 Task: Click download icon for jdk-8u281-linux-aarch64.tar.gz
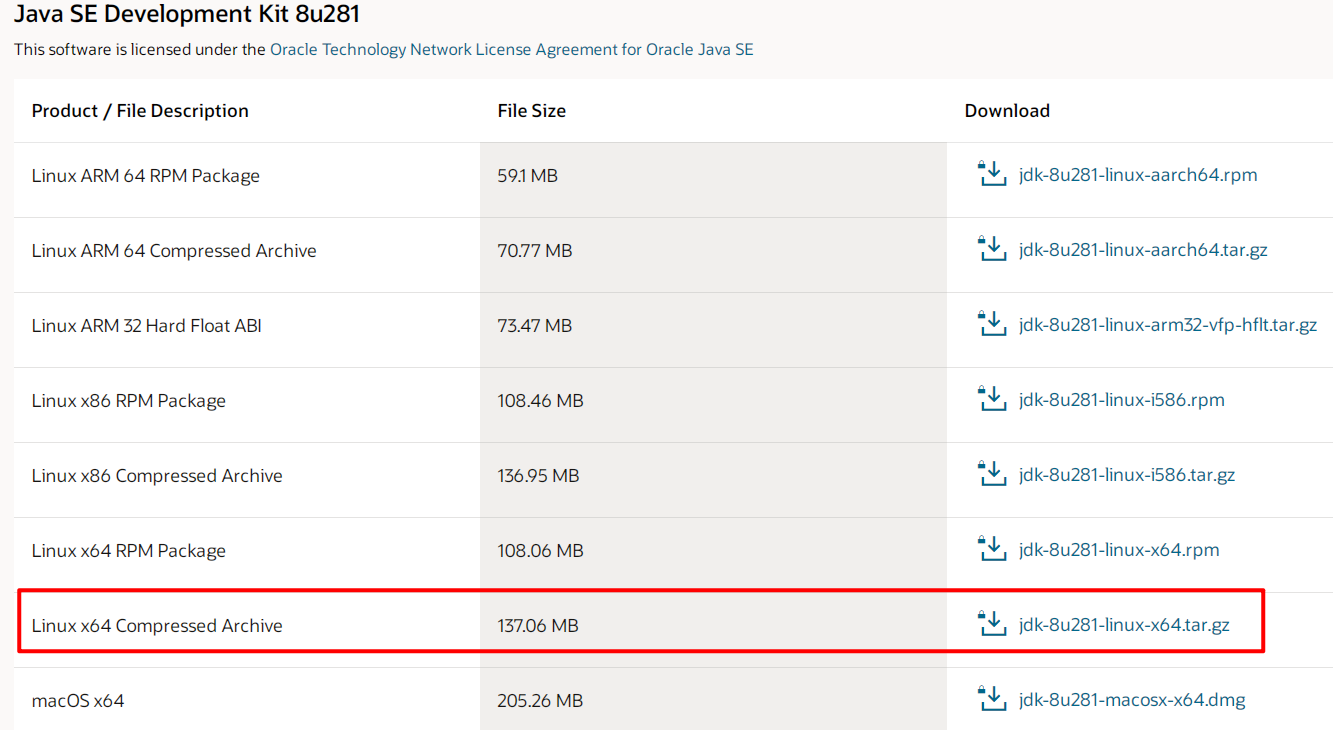click(x=991, y=249)
